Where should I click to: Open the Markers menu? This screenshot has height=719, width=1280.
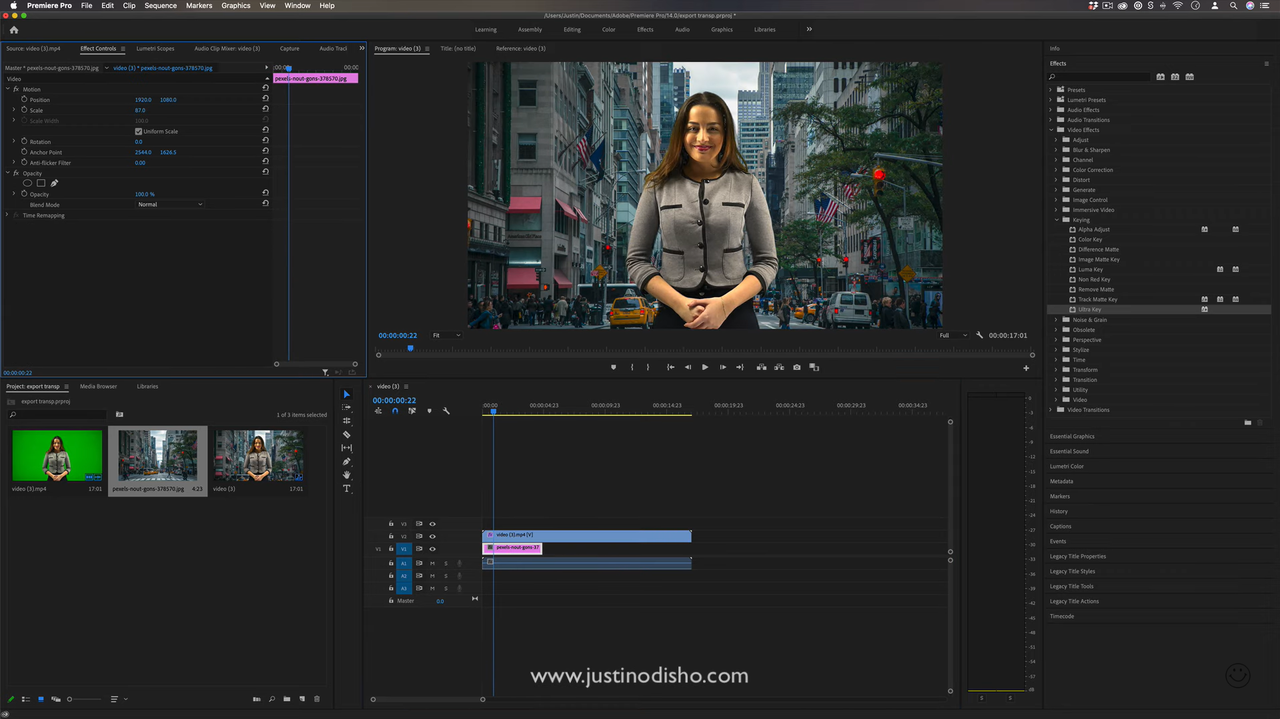[x=199, y=6]
